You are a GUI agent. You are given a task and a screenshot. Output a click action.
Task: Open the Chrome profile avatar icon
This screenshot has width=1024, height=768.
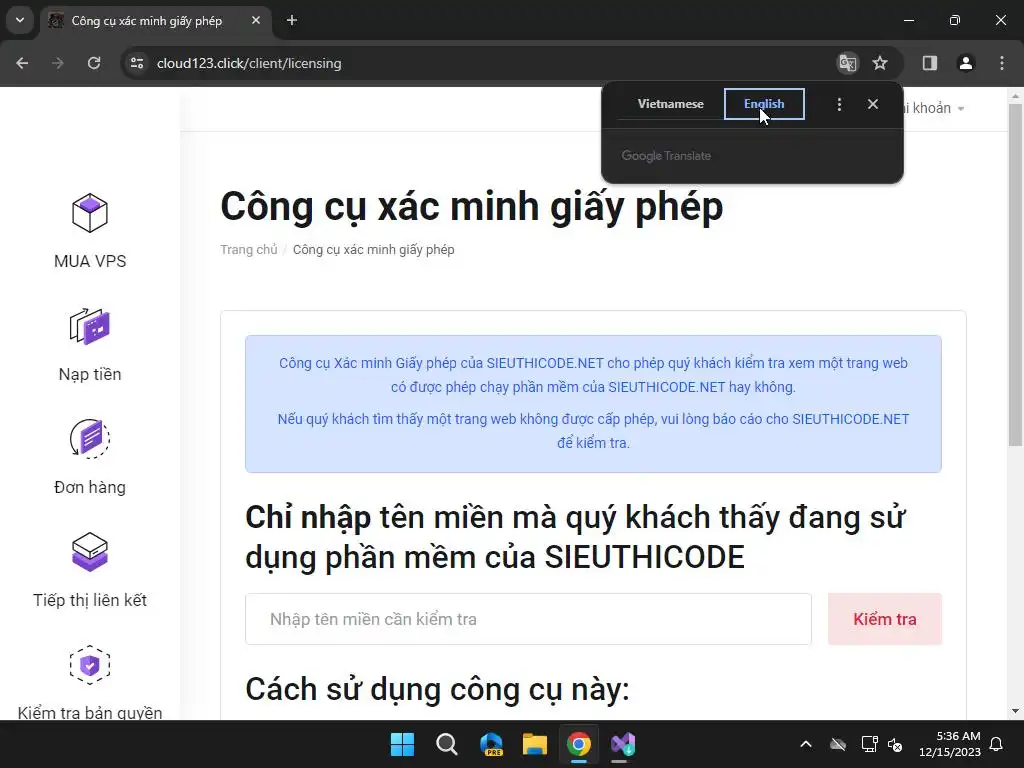(966, 63)
